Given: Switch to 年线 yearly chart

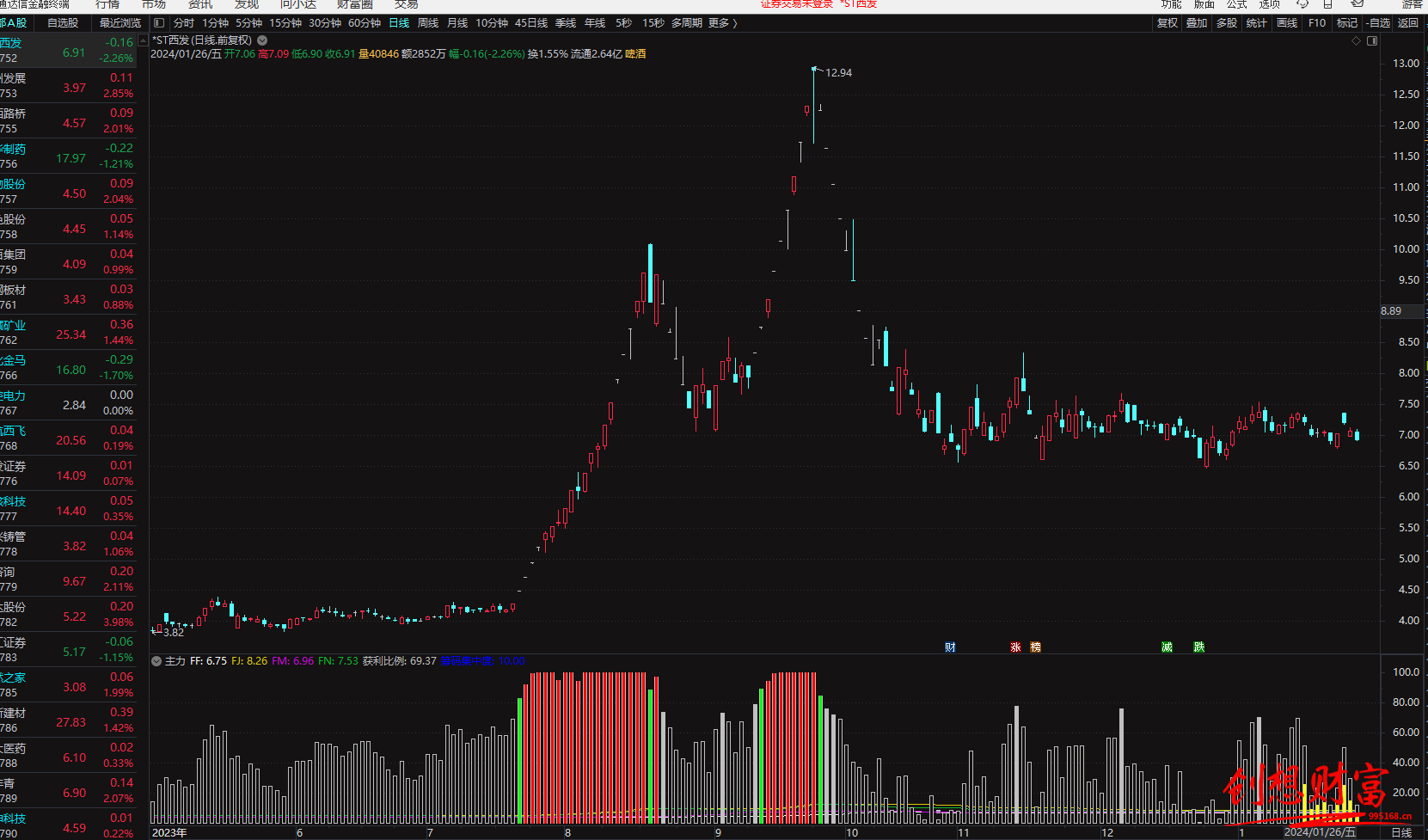Looking at the screenshot, I should point(595,23).
